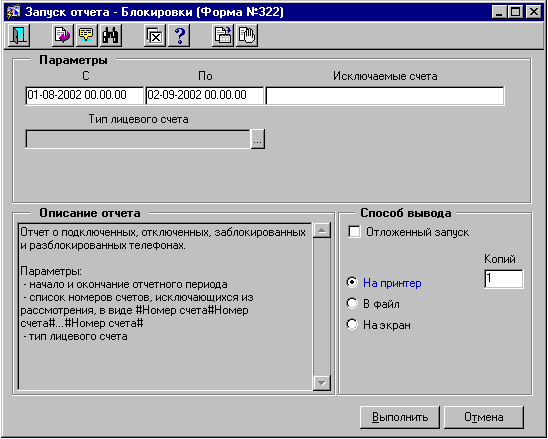Image resolution: width=548 pixels, height=439 pixels.
Task: Enable the Отложенный запуск checkbox
Action: [x=354, y=232]
